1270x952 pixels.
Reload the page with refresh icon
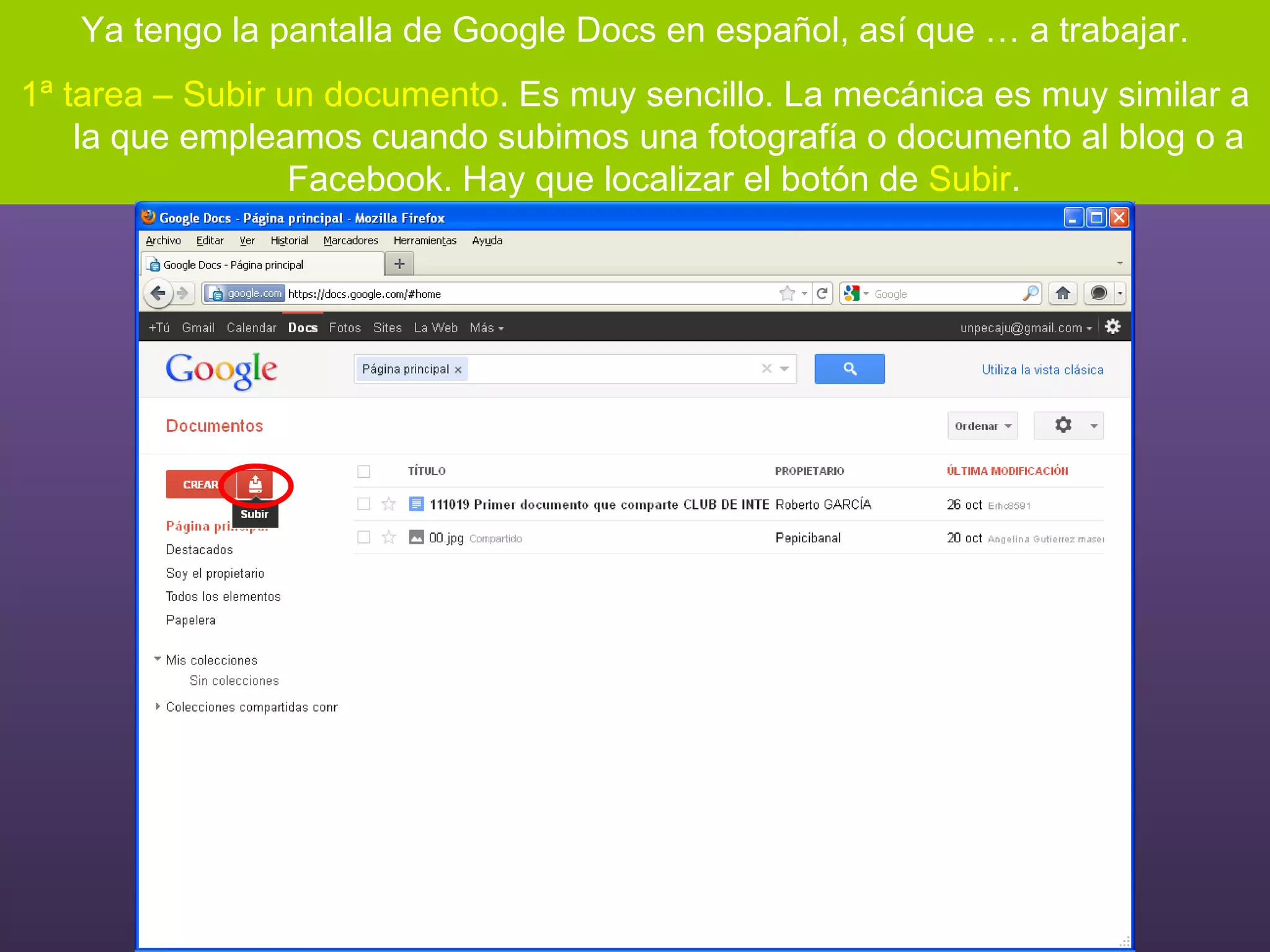click(822, 293)
